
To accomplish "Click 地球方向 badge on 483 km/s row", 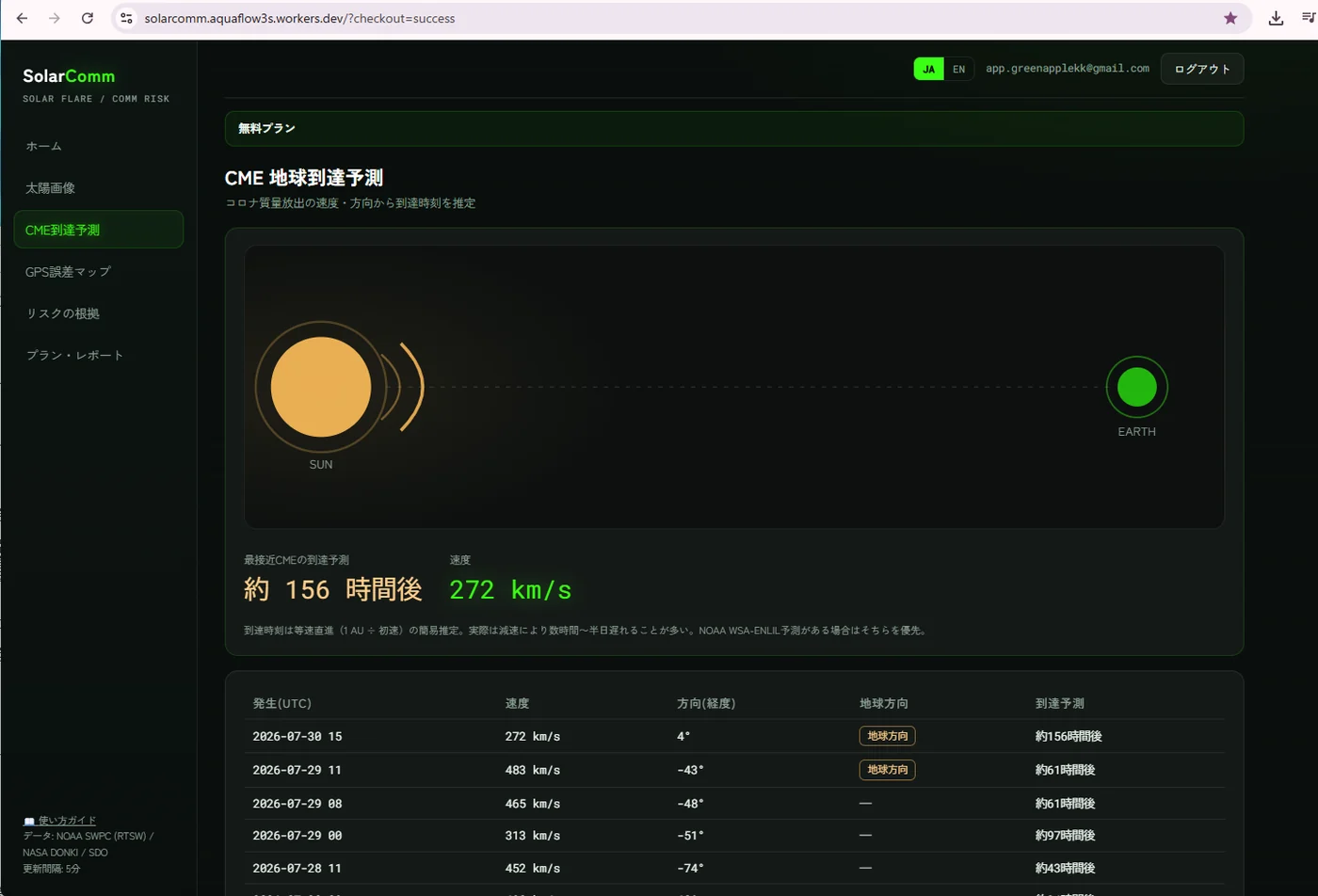I will pos(887,770).
